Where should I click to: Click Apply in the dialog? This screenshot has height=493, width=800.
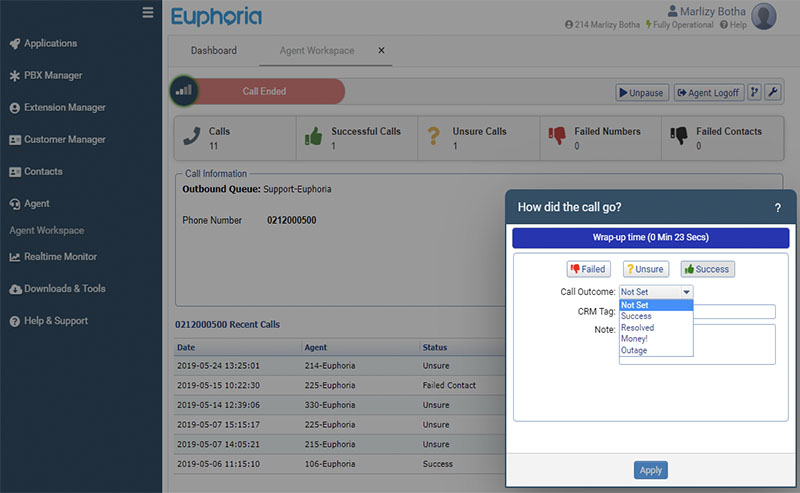[651, 470]
